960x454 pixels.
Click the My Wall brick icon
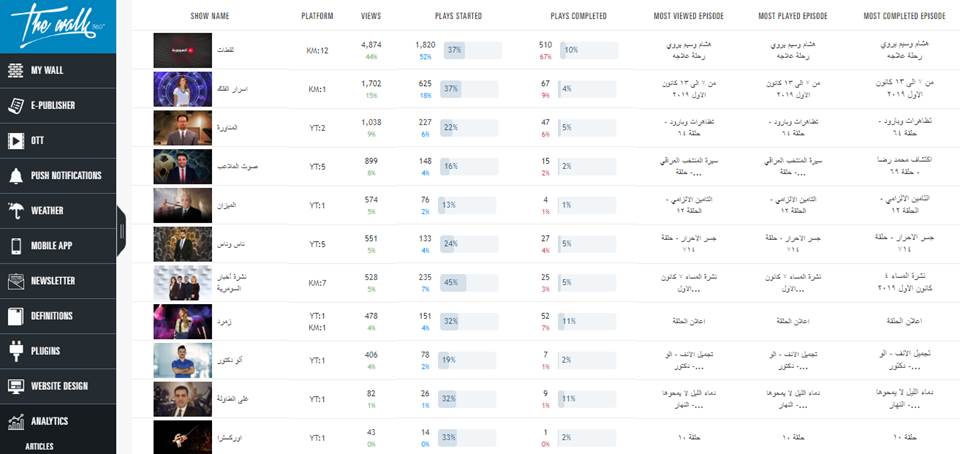(x=15, y=70)
